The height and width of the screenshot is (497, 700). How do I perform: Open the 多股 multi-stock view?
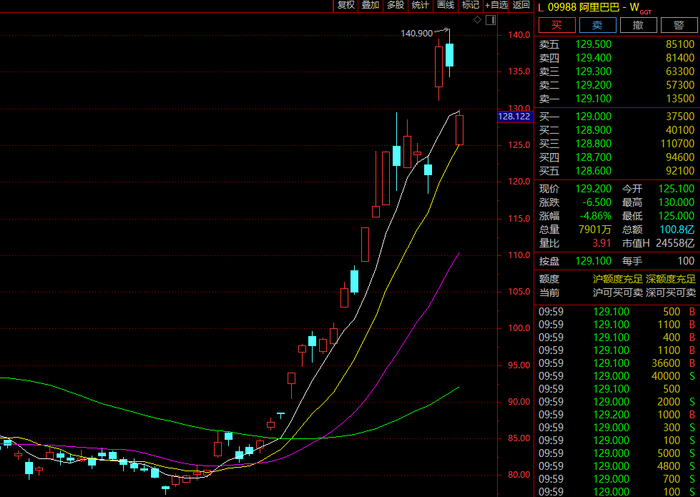point(395,5)
